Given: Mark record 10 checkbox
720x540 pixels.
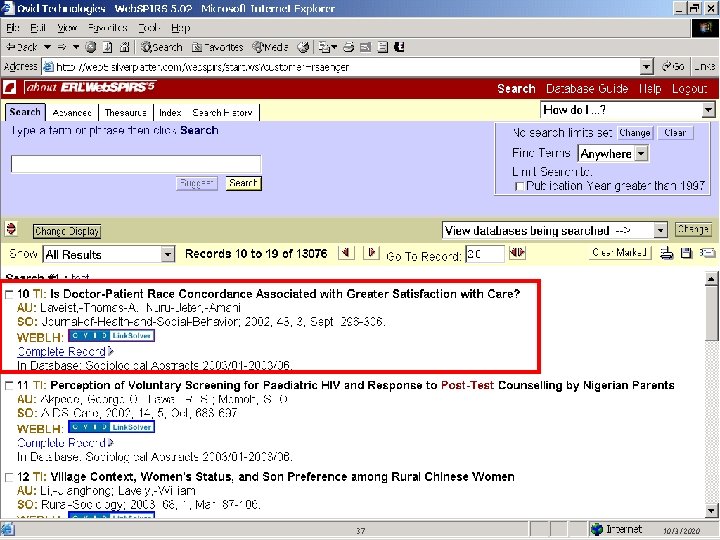Looking at the screenshot, I should [9, 294].
